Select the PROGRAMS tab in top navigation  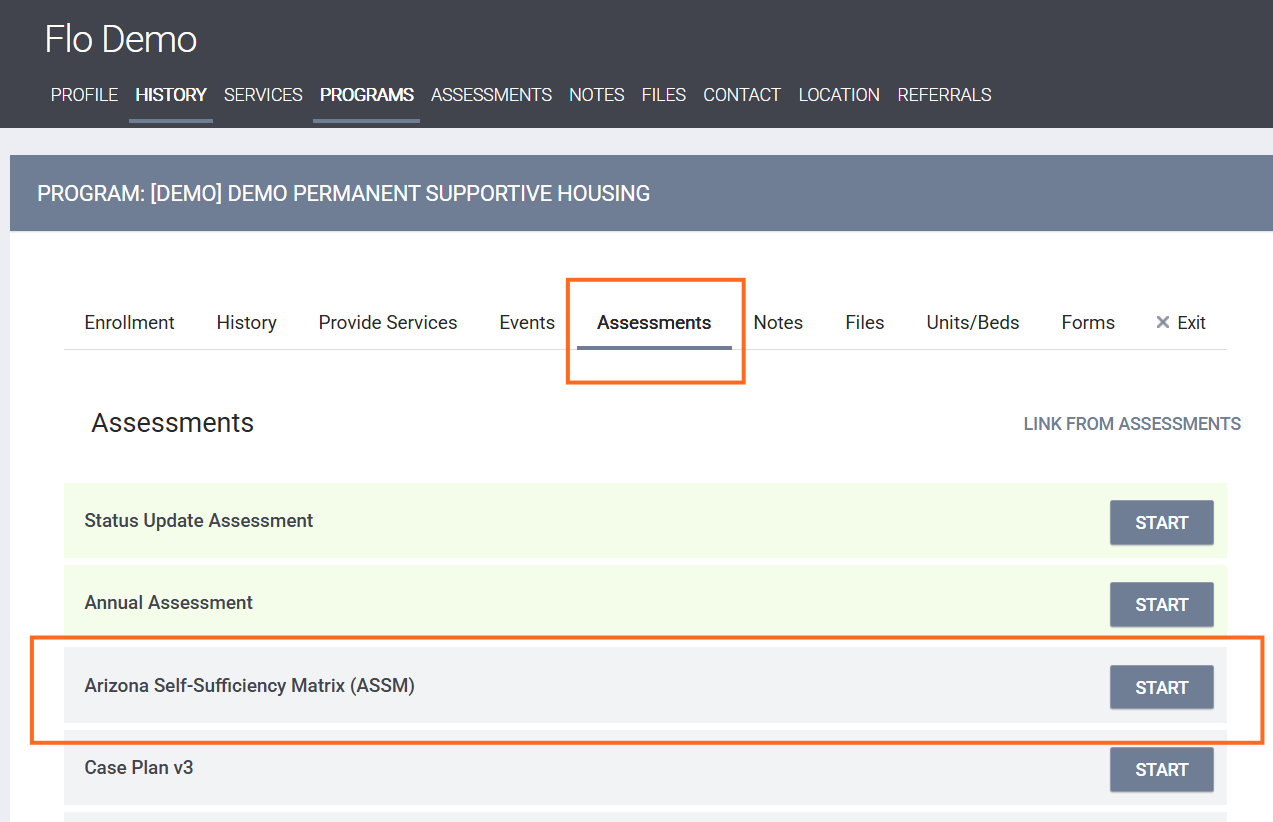point(367,95)
